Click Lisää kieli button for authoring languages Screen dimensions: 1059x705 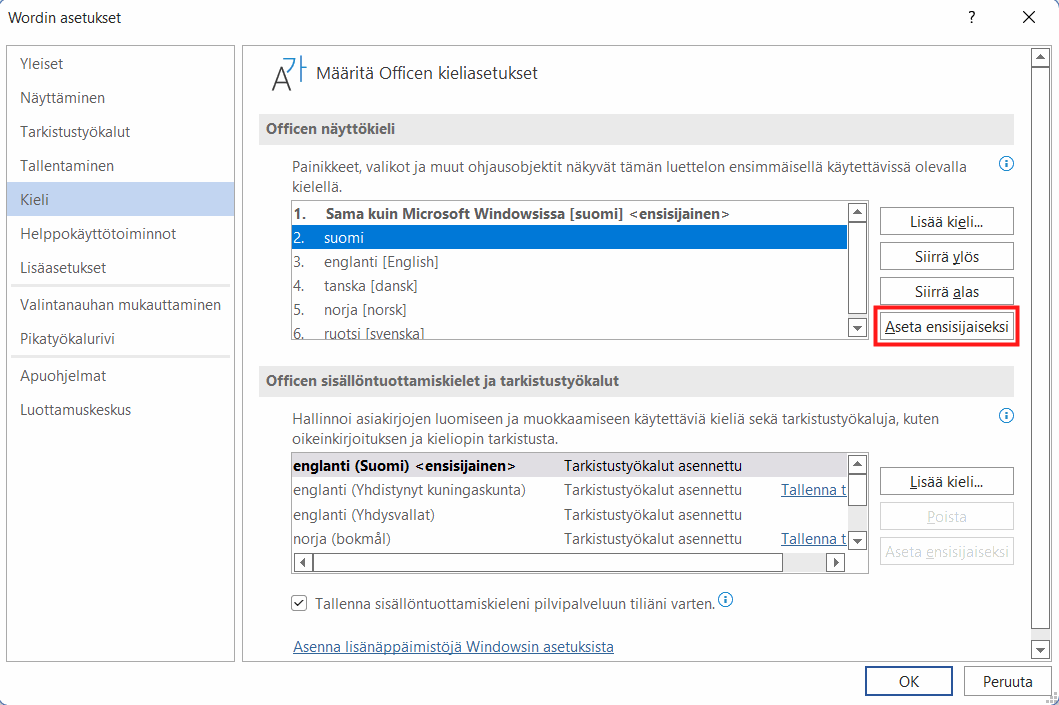point(946,481)
